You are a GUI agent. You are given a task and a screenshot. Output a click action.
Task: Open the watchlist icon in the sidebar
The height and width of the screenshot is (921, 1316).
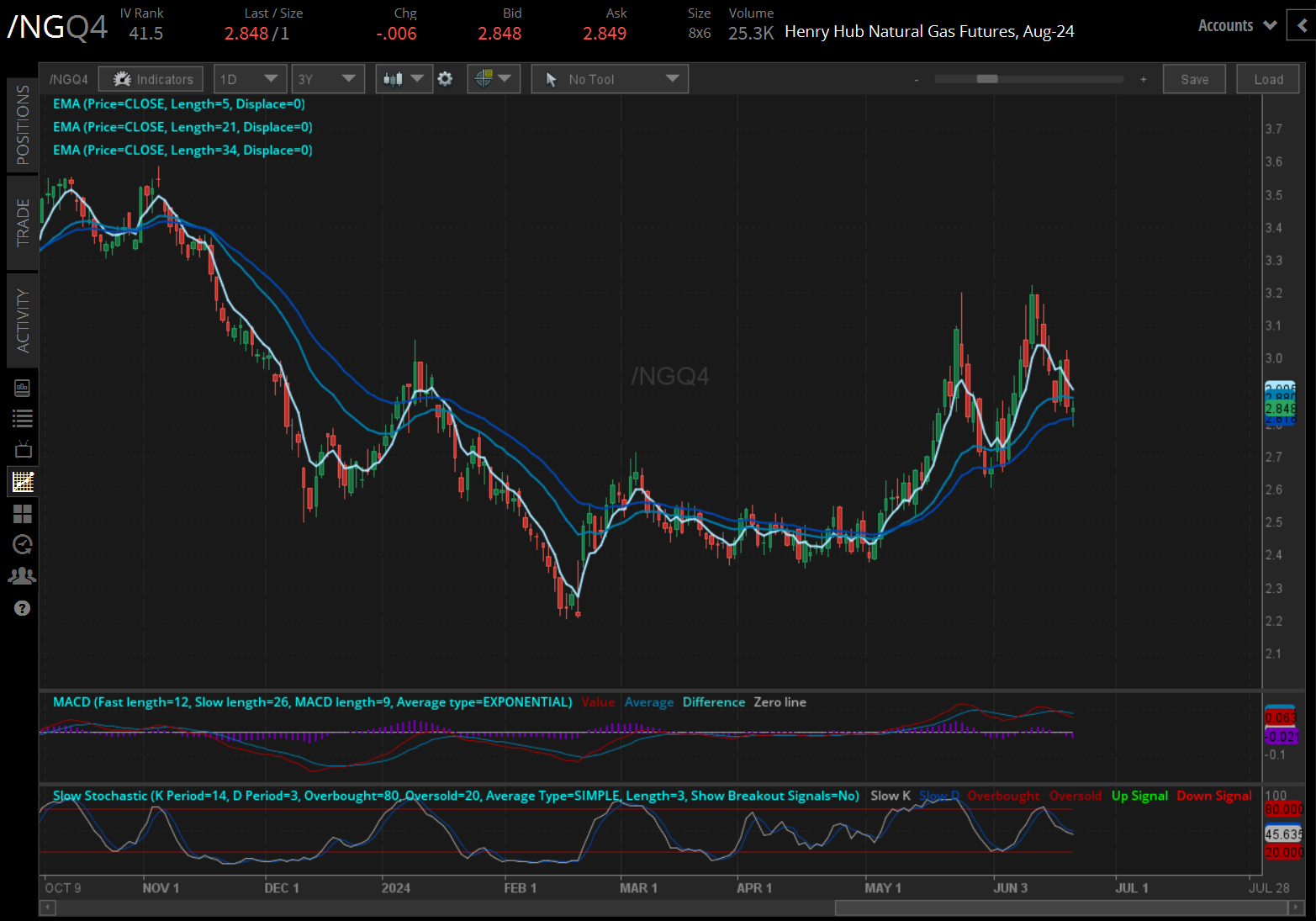(23, 418)
